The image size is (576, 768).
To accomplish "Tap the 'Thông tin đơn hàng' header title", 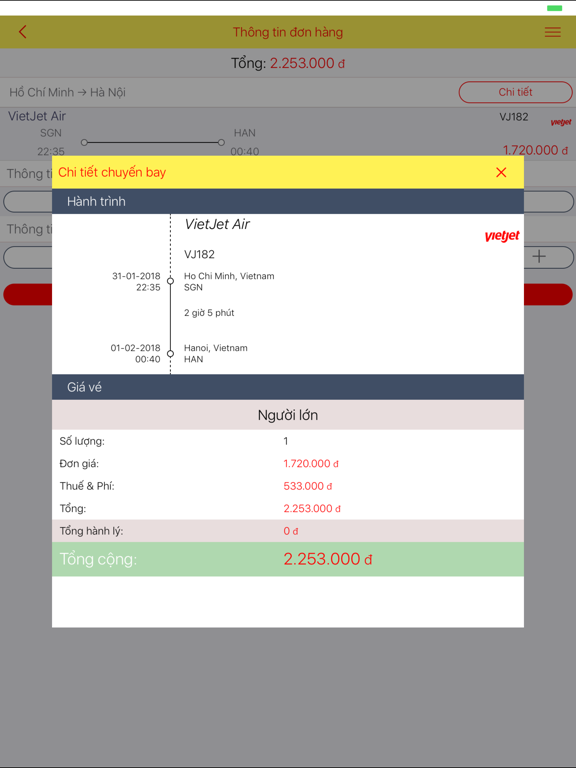I will pos(288,32).
